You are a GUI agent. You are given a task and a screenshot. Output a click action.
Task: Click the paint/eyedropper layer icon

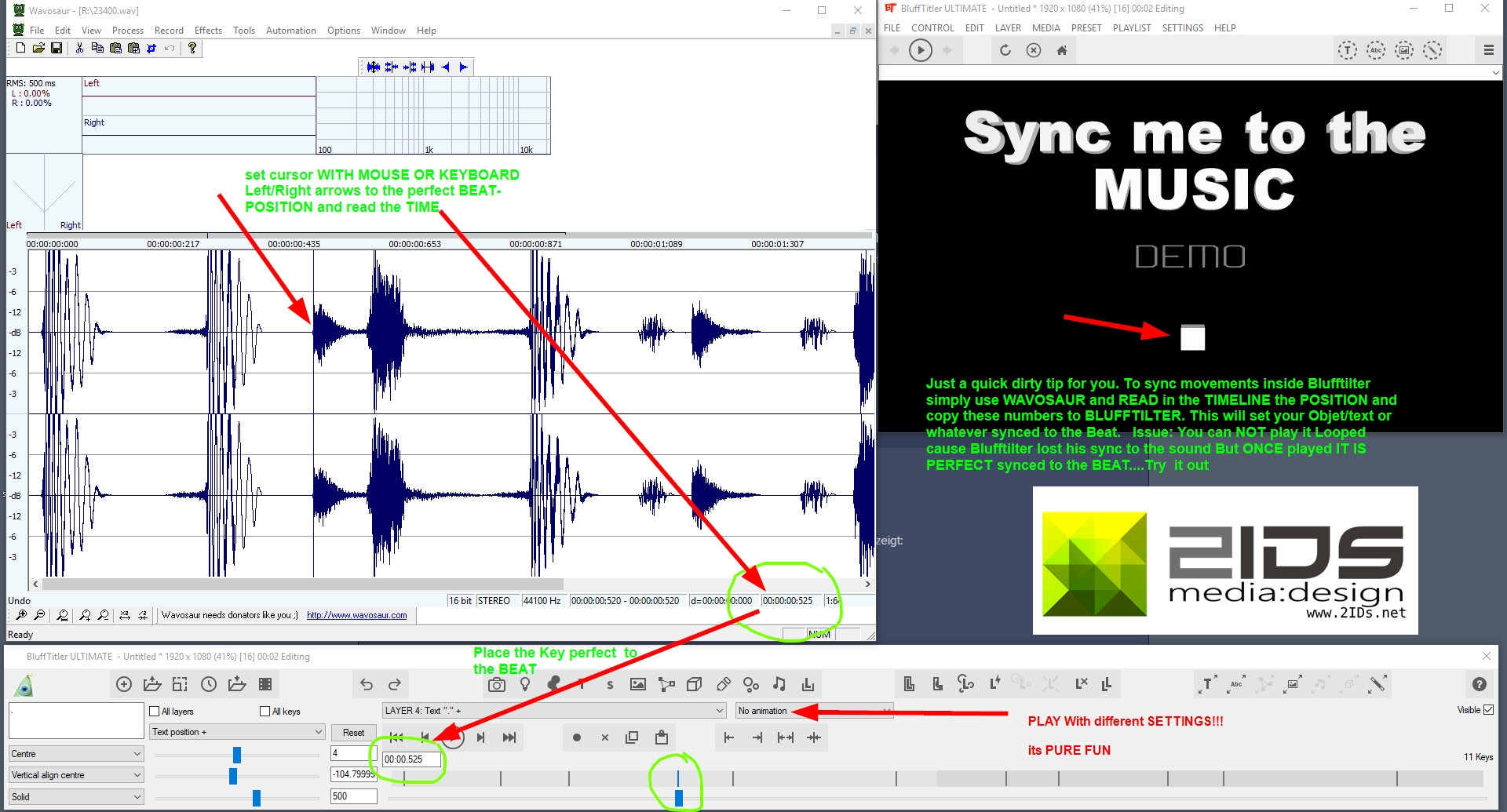[x=723, y=684]
